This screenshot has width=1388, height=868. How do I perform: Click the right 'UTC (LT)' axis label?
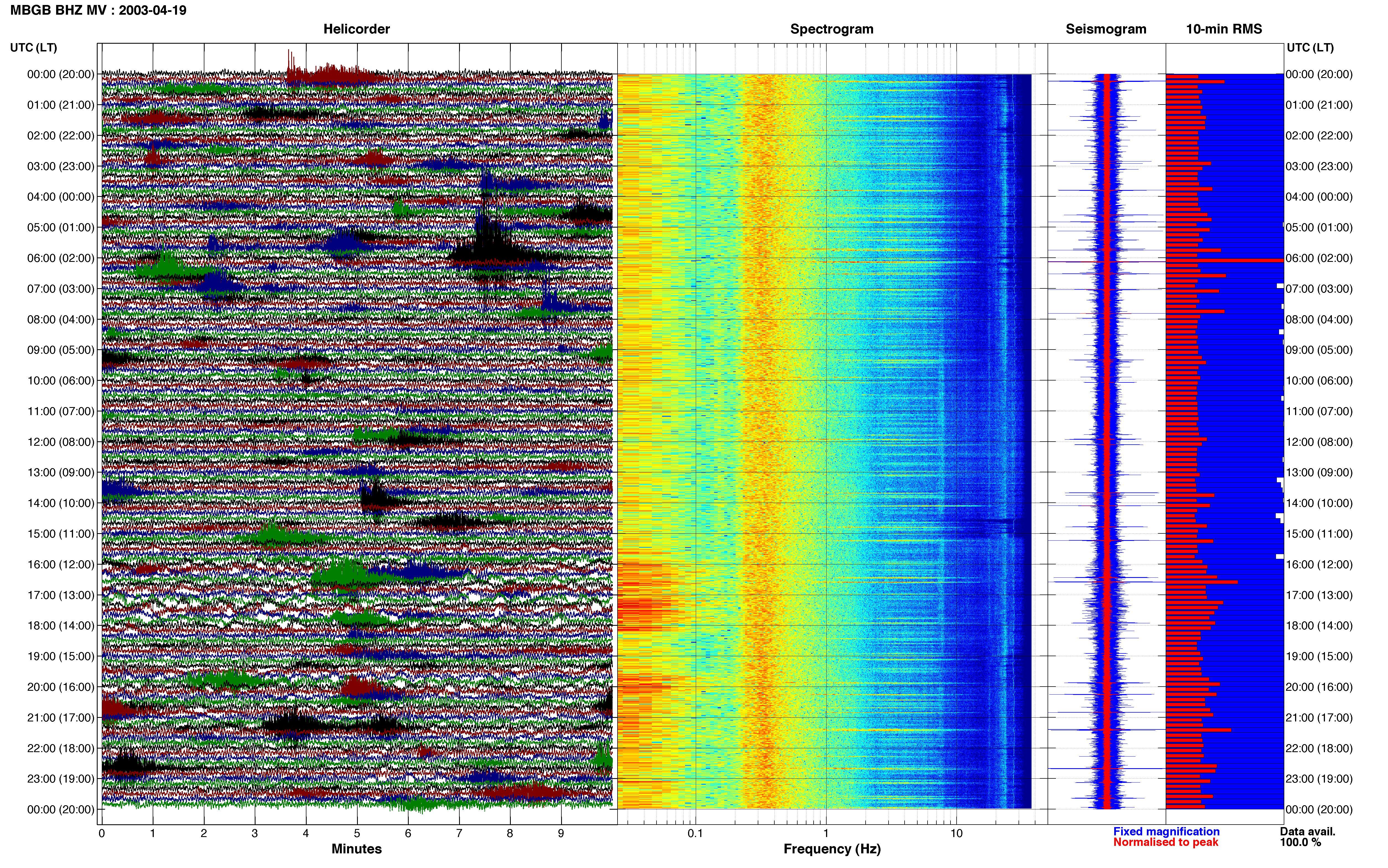tap(1310, 47)
